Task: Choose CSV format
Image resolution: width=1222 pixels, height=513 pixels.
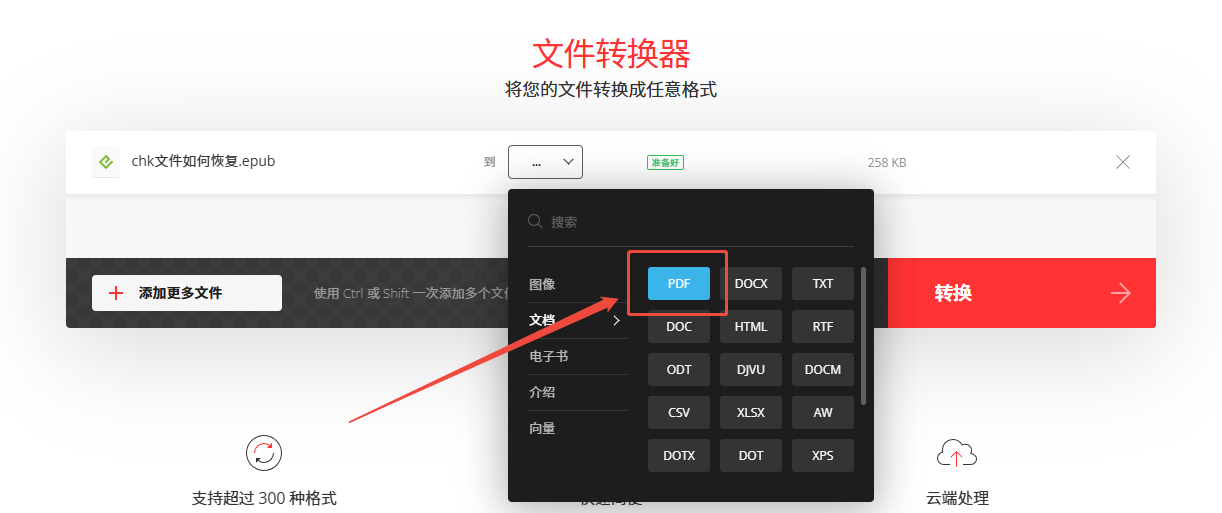Action: point(679,413)
